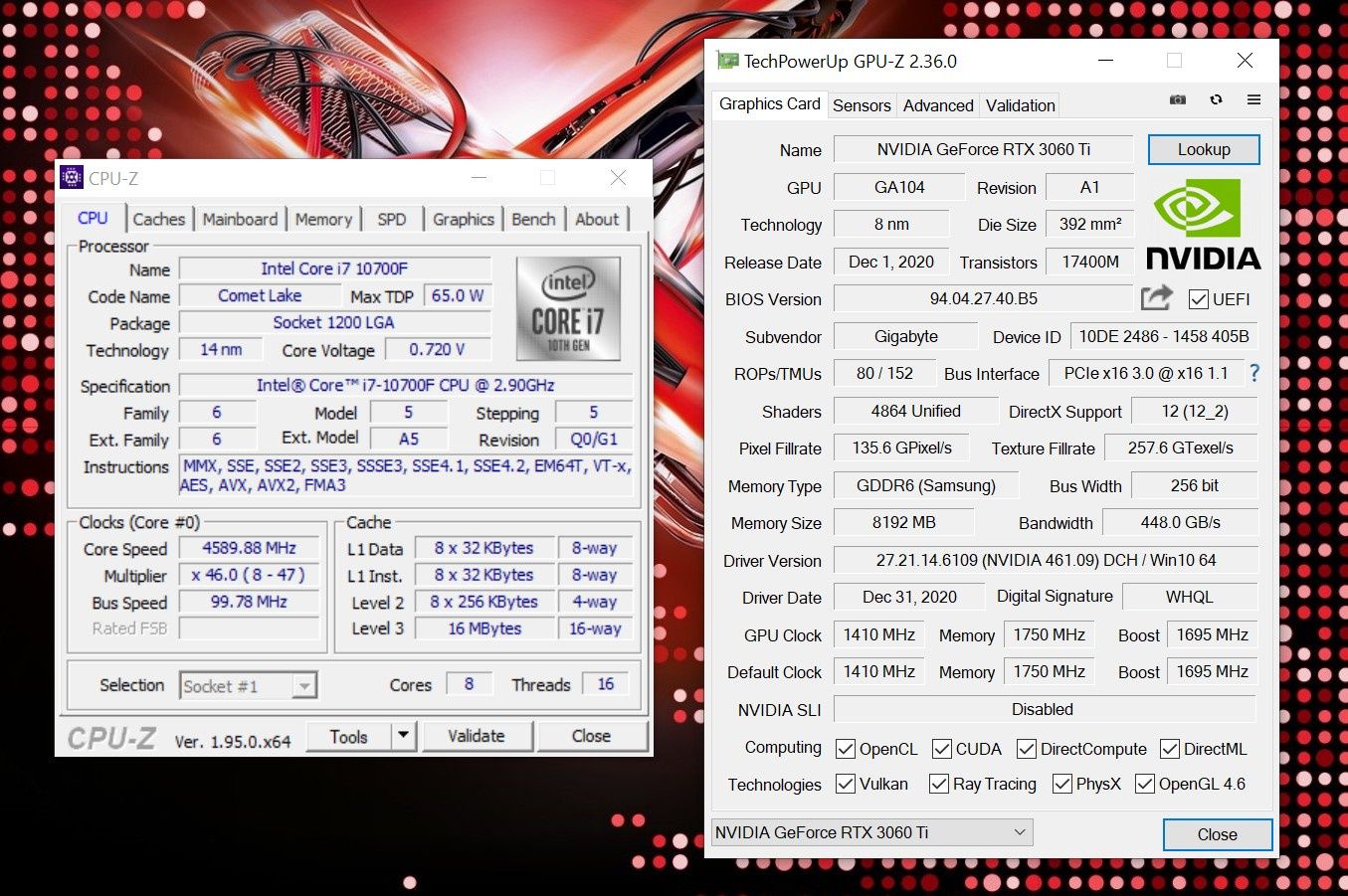The height and width of the screenshot is (896, 1348).
Task: Take a GPU-Z screenshot with camera icon
Action: pyautogui.click(x=1178, y=100)
